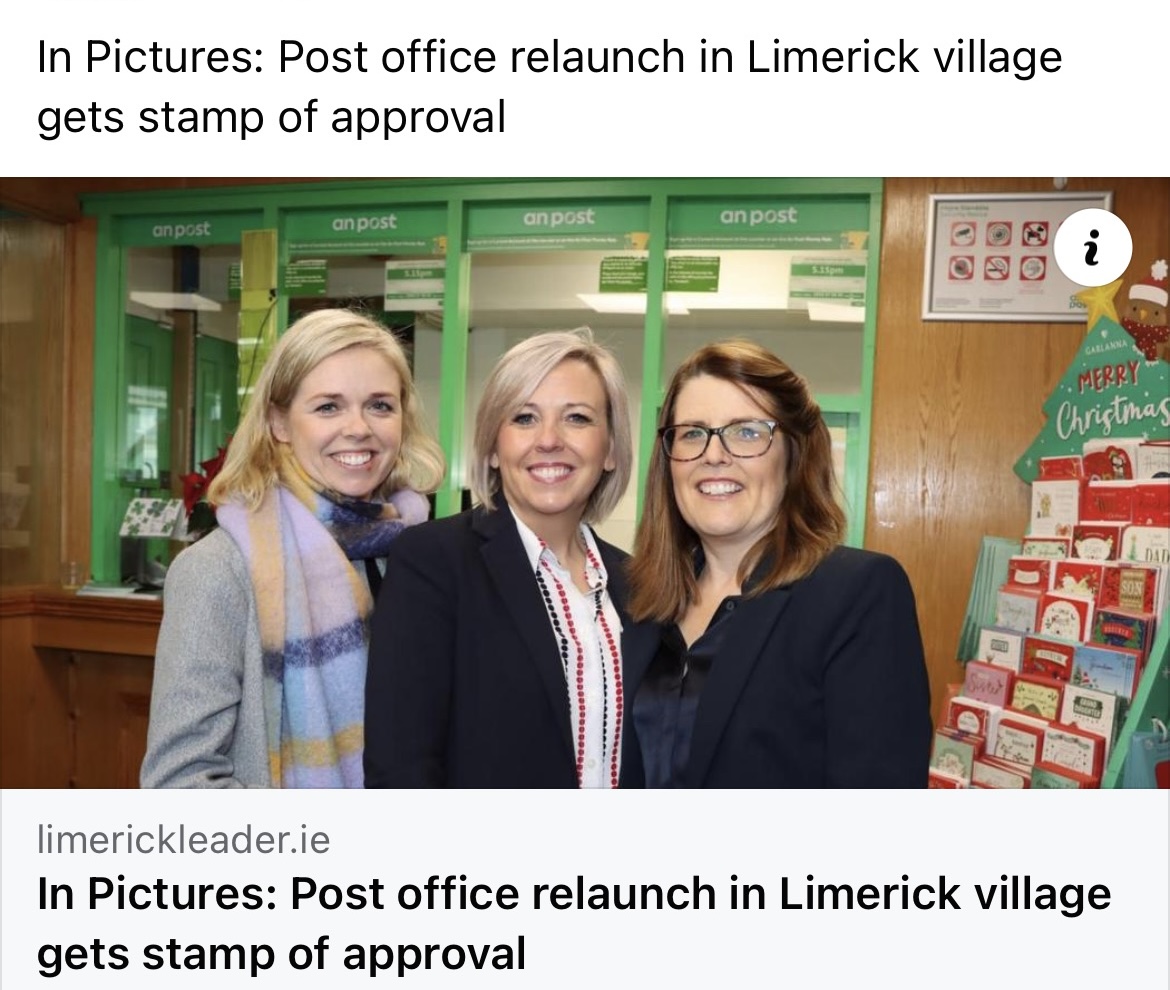The width and height of the screenshot is (1170, 990).
Task: Open the bold article headline below the photo
Action: tap(574, 924)
